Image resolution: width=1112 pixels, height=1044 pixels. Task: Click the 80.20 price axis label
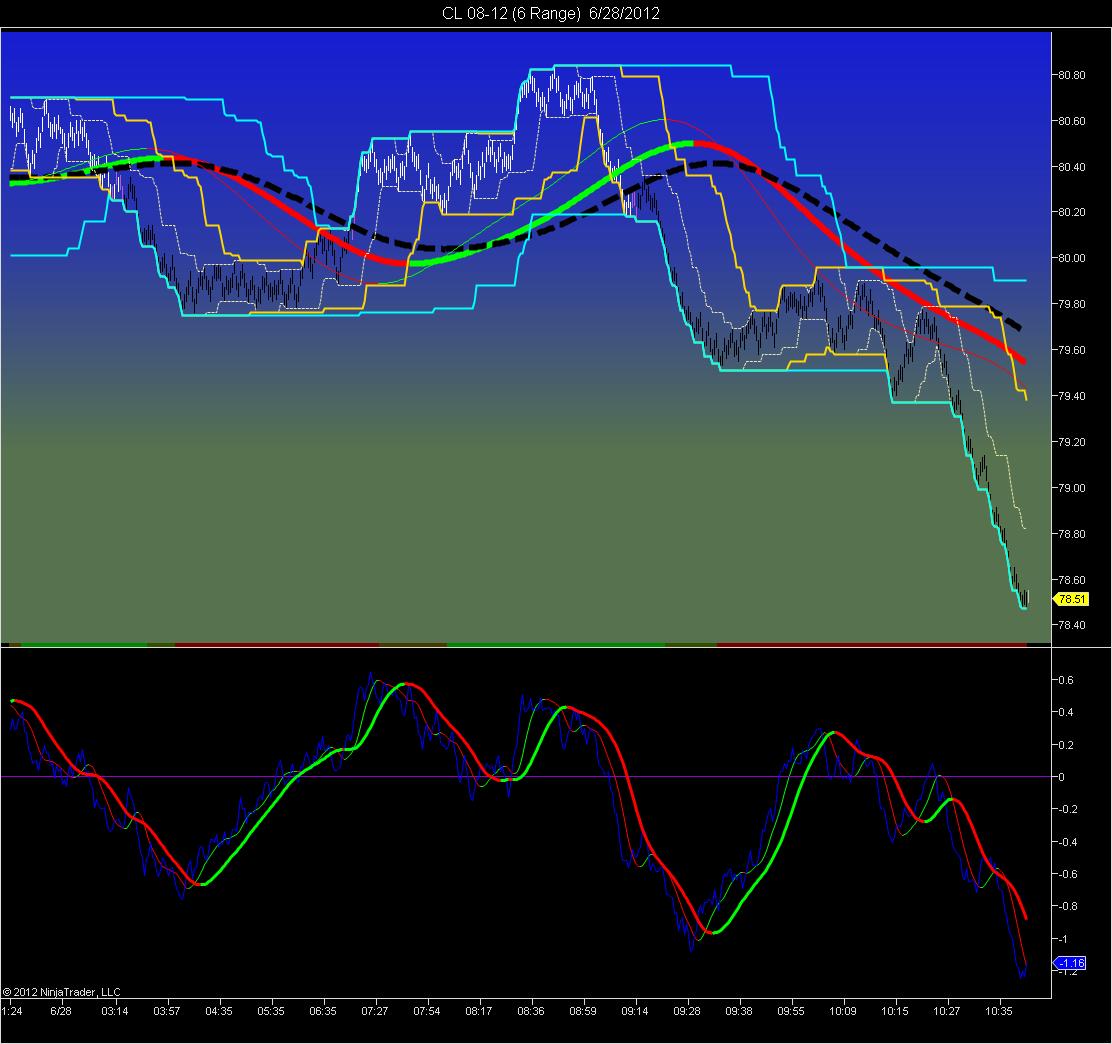[x=1072, y=212]
